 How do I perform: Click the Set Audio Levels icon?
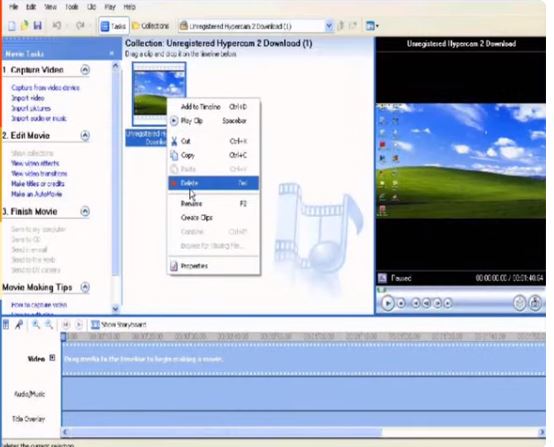click(x=6, y=324)
